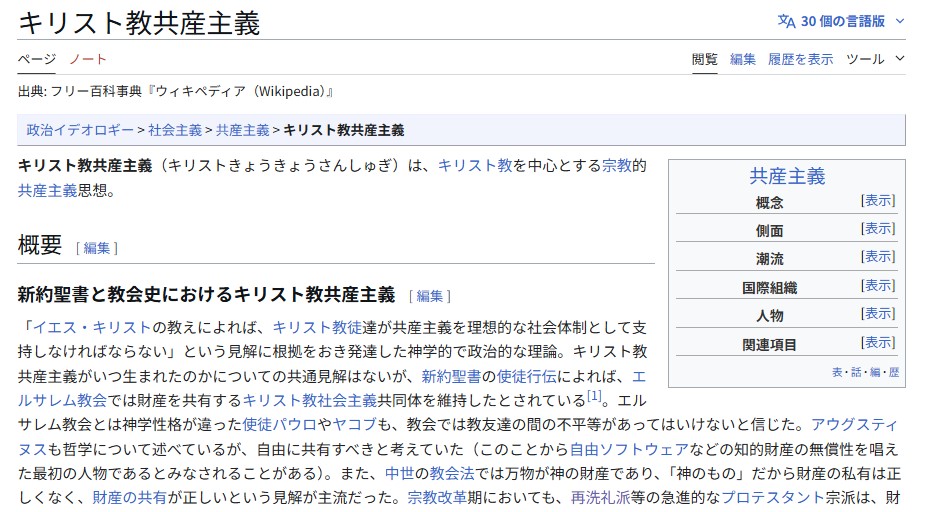
Task: Show the 潮流 infobox section
Action: pyautogui.click(x=878, y=256)
